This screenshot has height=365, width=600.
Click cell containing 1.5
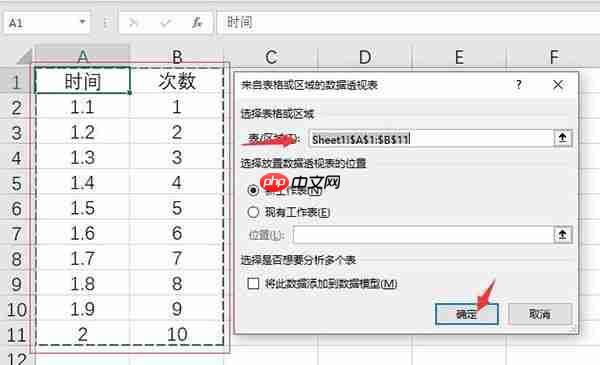[83, 207]
